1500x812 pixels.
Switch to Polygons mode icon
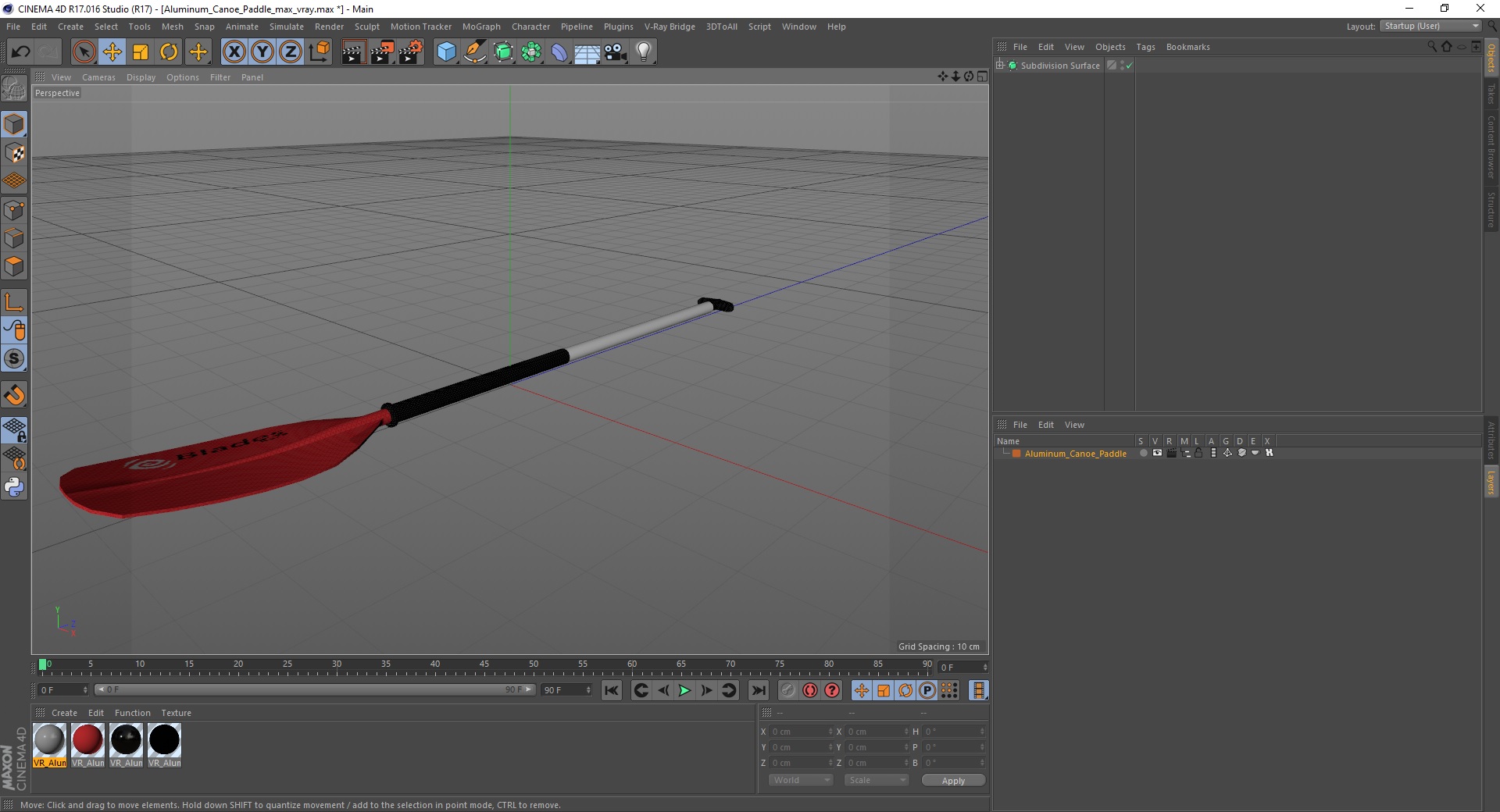14,266
